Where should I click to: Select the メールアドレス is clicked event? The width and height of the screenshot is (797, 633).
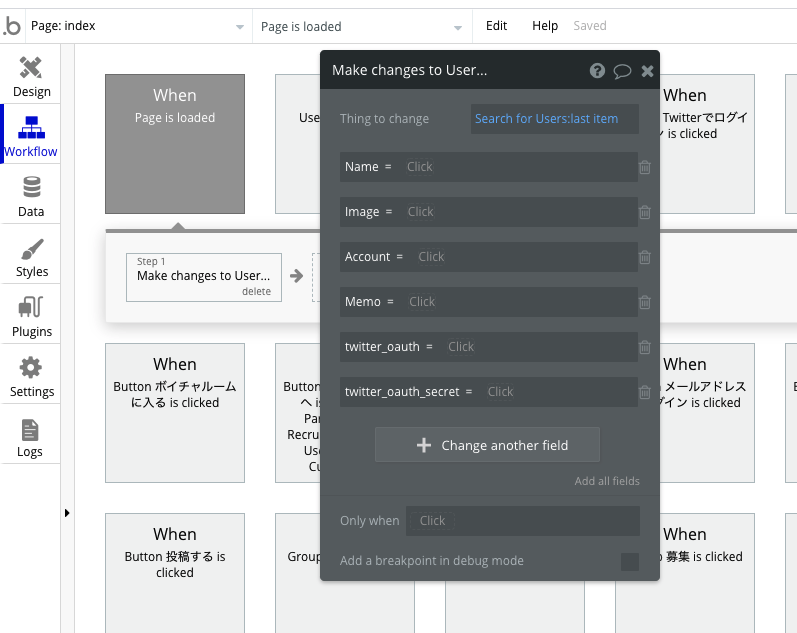coord(707,413)
